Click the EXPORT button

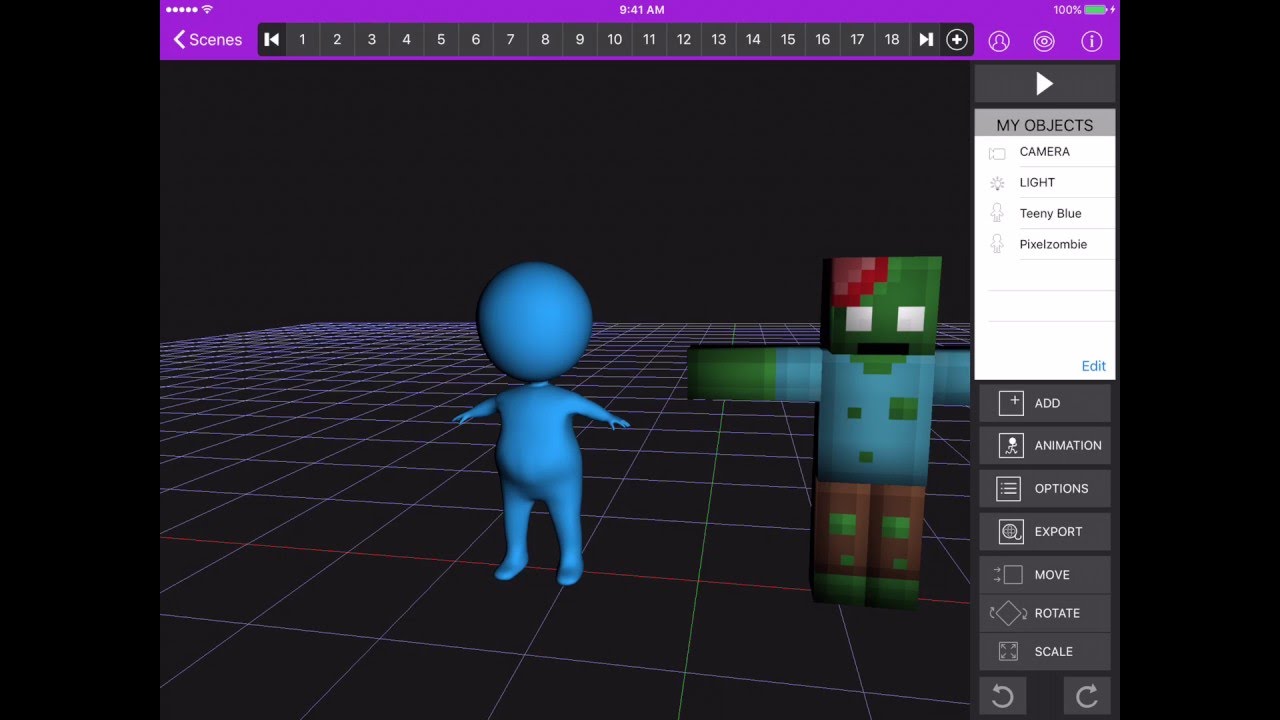(x=1045, y=532)
